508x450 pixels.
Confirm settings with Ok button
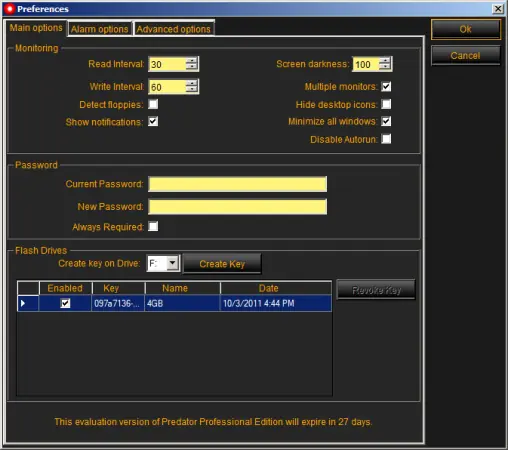click(x=465, y=29)
